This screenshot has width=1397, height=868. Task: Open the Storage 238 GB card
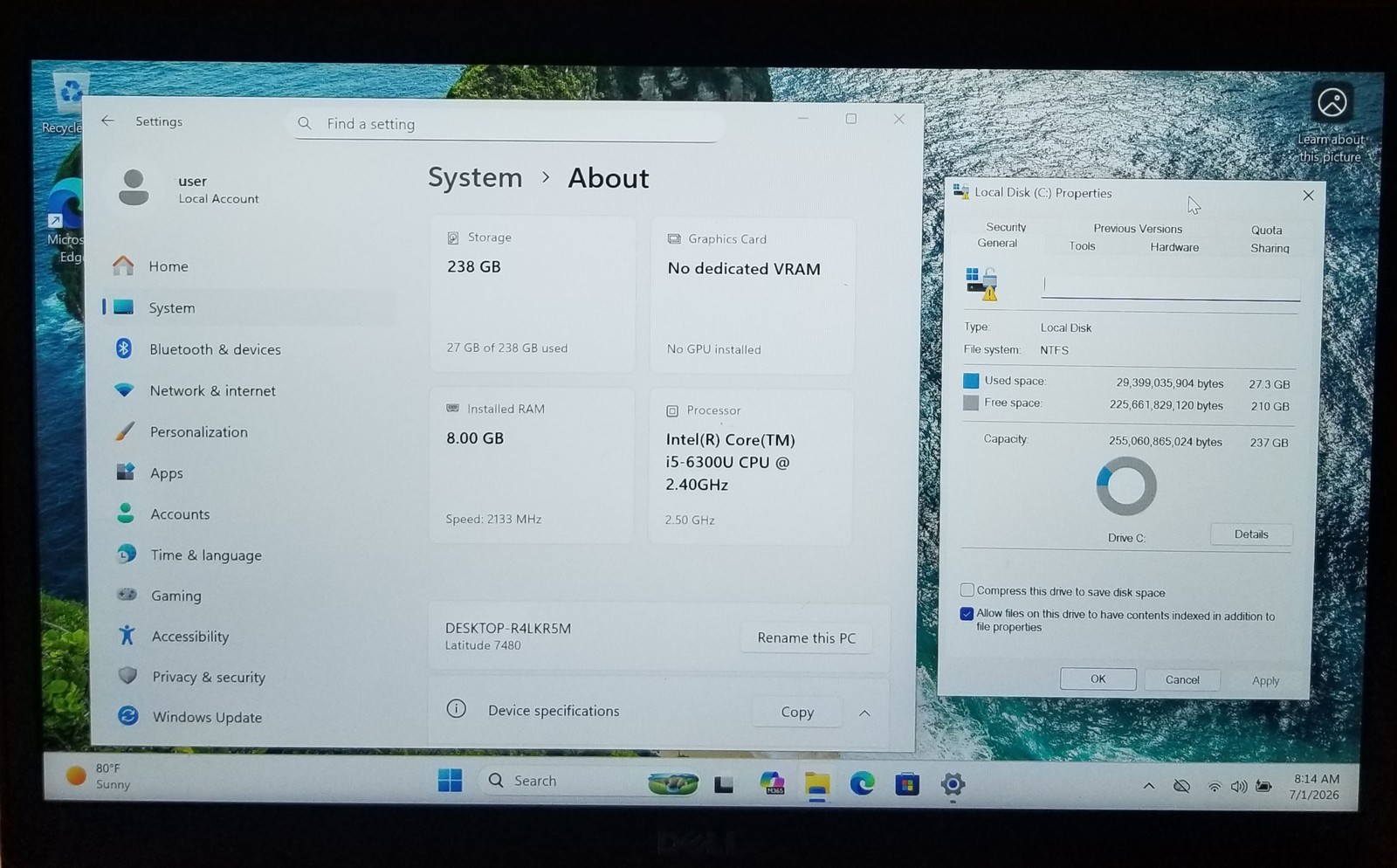pos(532,293)
